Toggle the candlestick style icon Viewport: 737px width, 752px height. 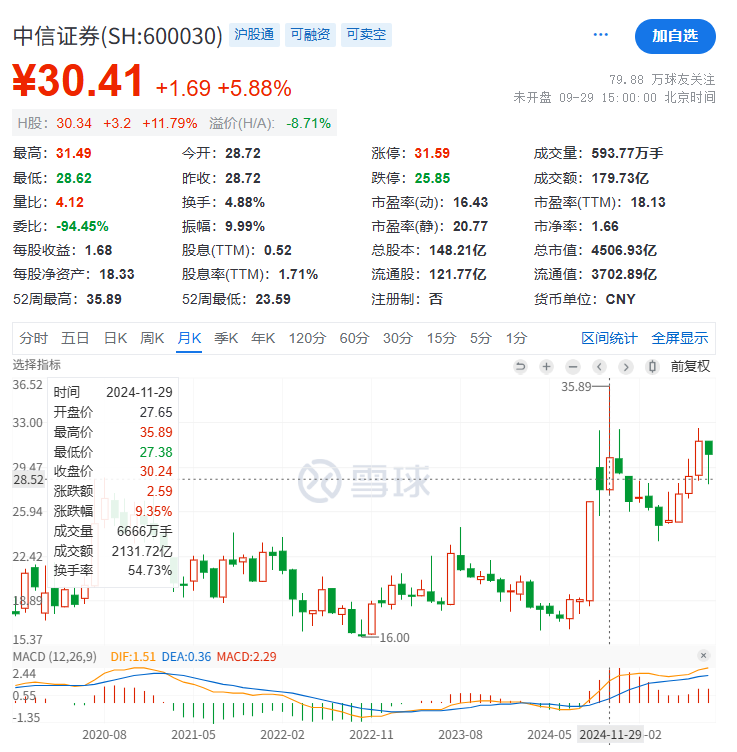coord(652,367)
